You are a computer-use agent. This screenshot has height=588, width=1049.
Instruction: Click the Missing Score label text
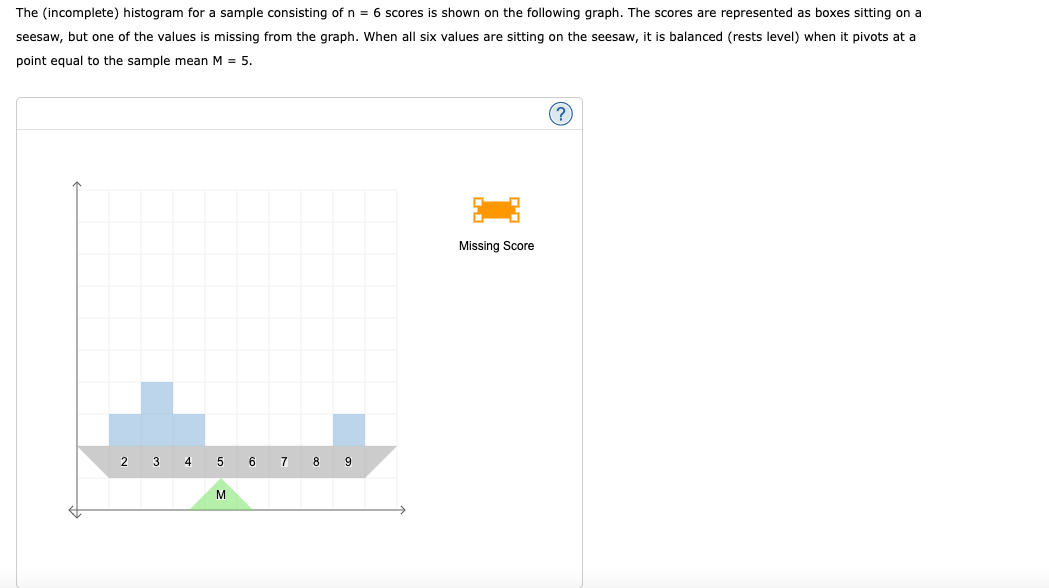[495, 245]
